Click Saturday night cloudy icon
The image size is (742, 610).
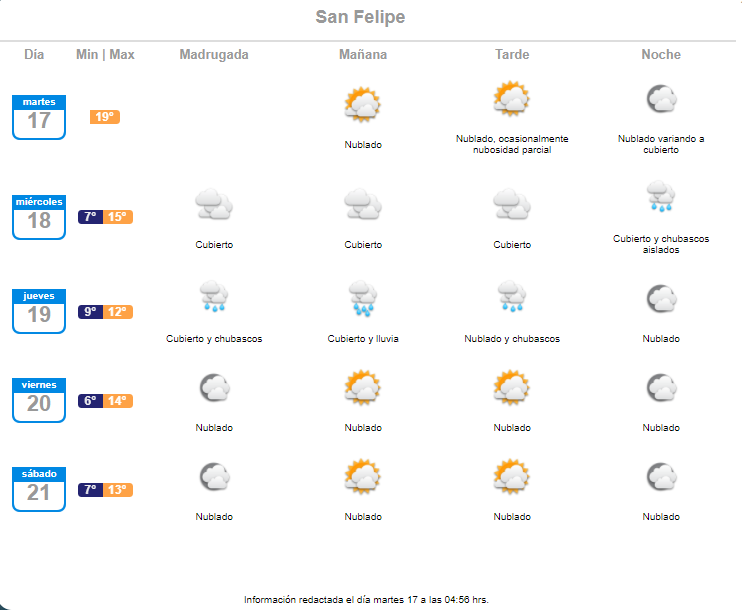[x=660, y=477]
